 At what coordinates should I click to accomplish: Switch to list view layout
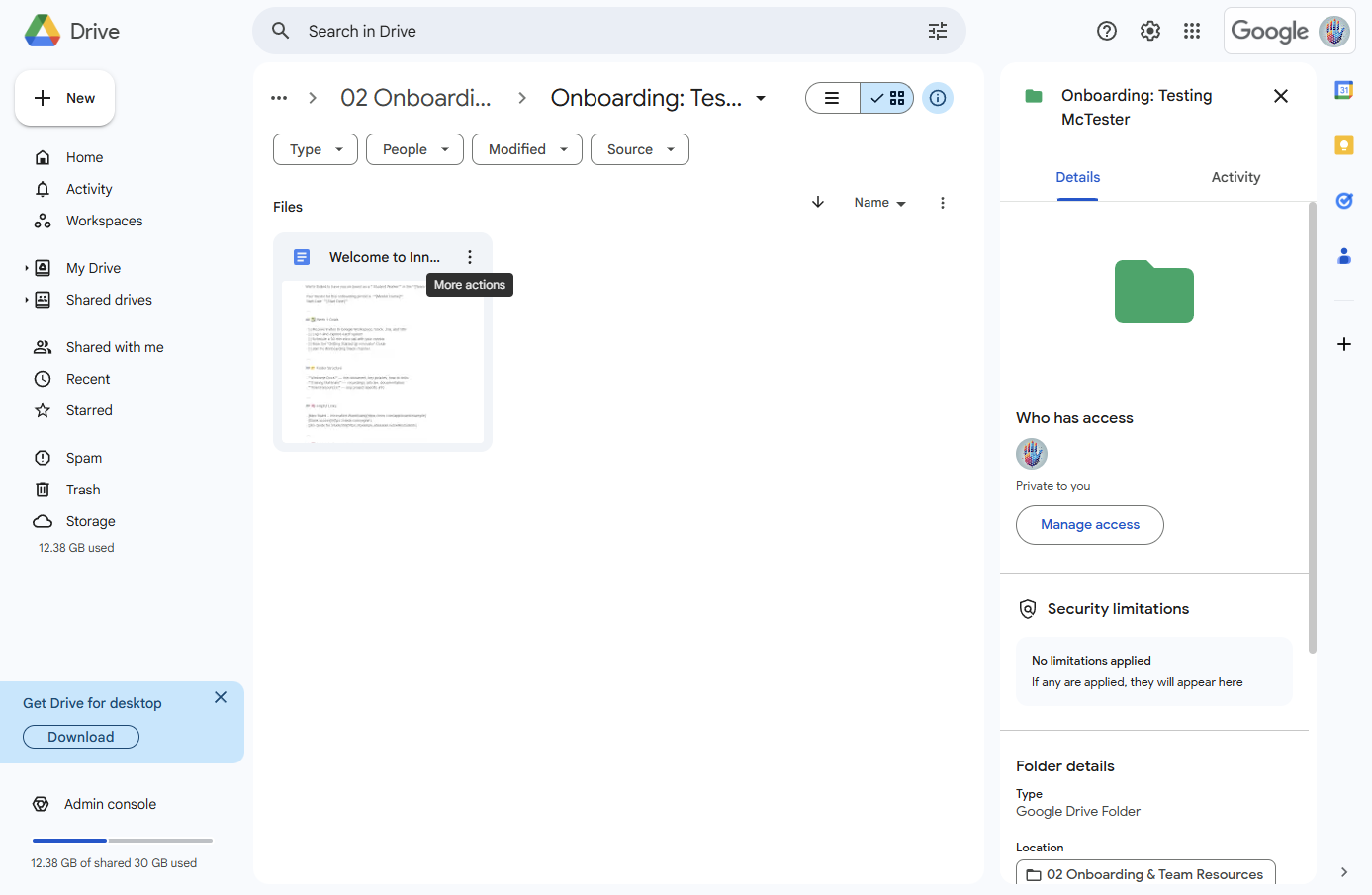832,98
